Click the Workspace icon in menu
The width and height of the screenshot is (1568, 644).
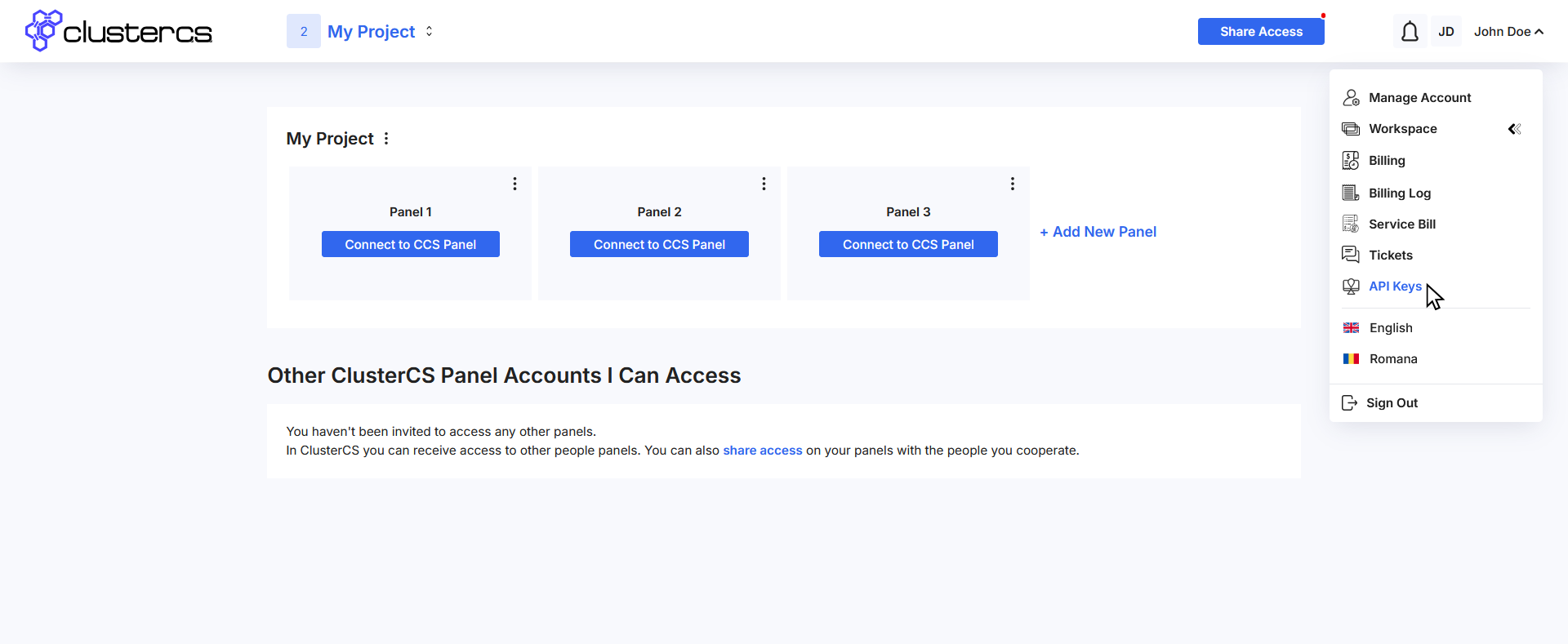click(1351, 129)
